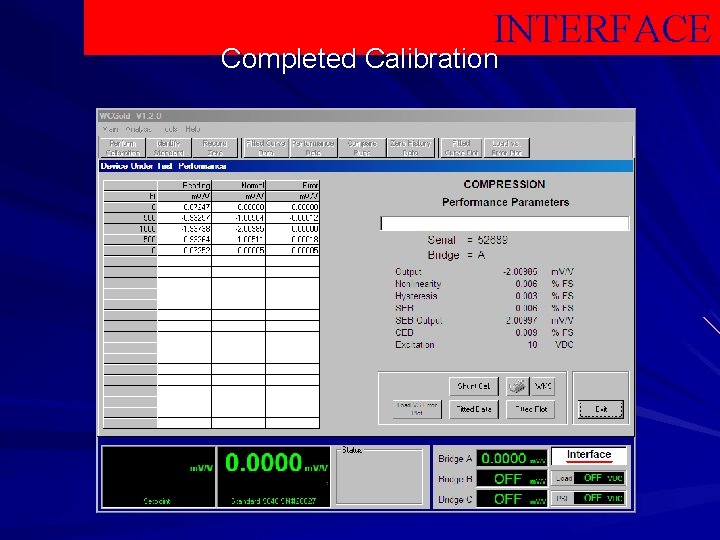The image size is (720, 540).
Task: Click the WCGold V1.2.0 title bar
Action: click(x=366, y=116)
